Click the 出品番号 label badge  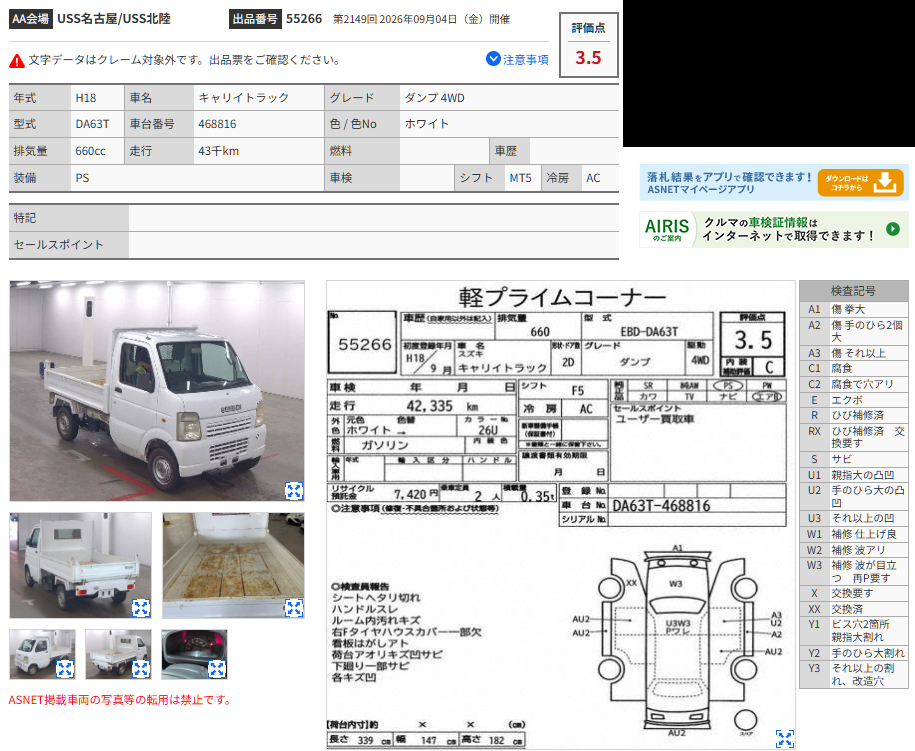point(255,19)
